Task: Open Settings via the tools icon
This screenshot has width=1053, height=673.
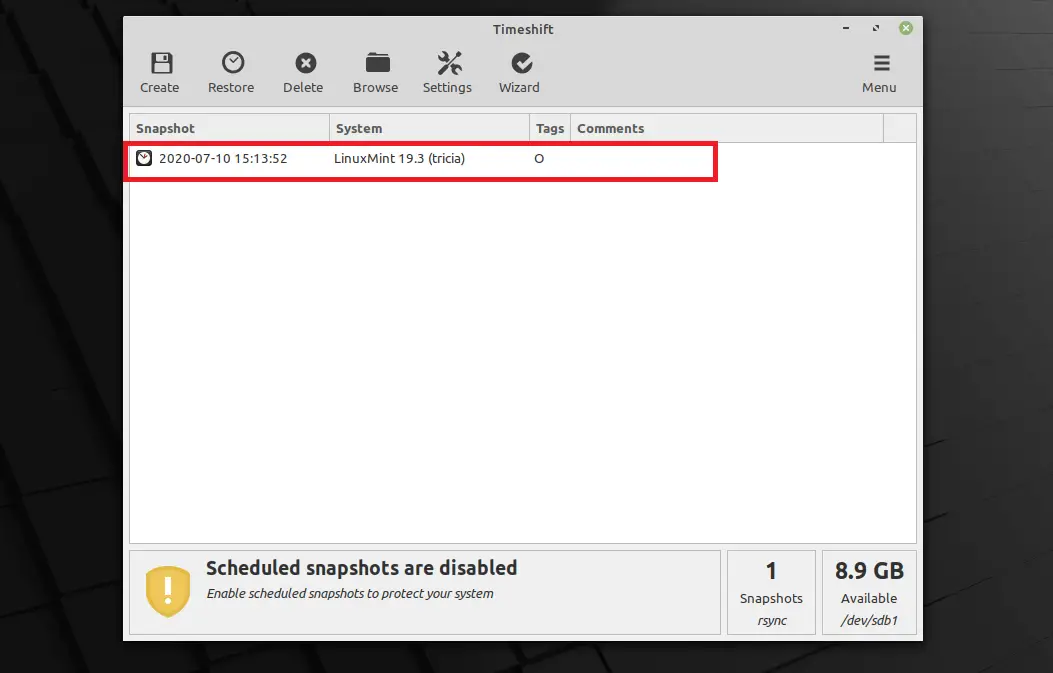Action: click(x=449, y=63)
